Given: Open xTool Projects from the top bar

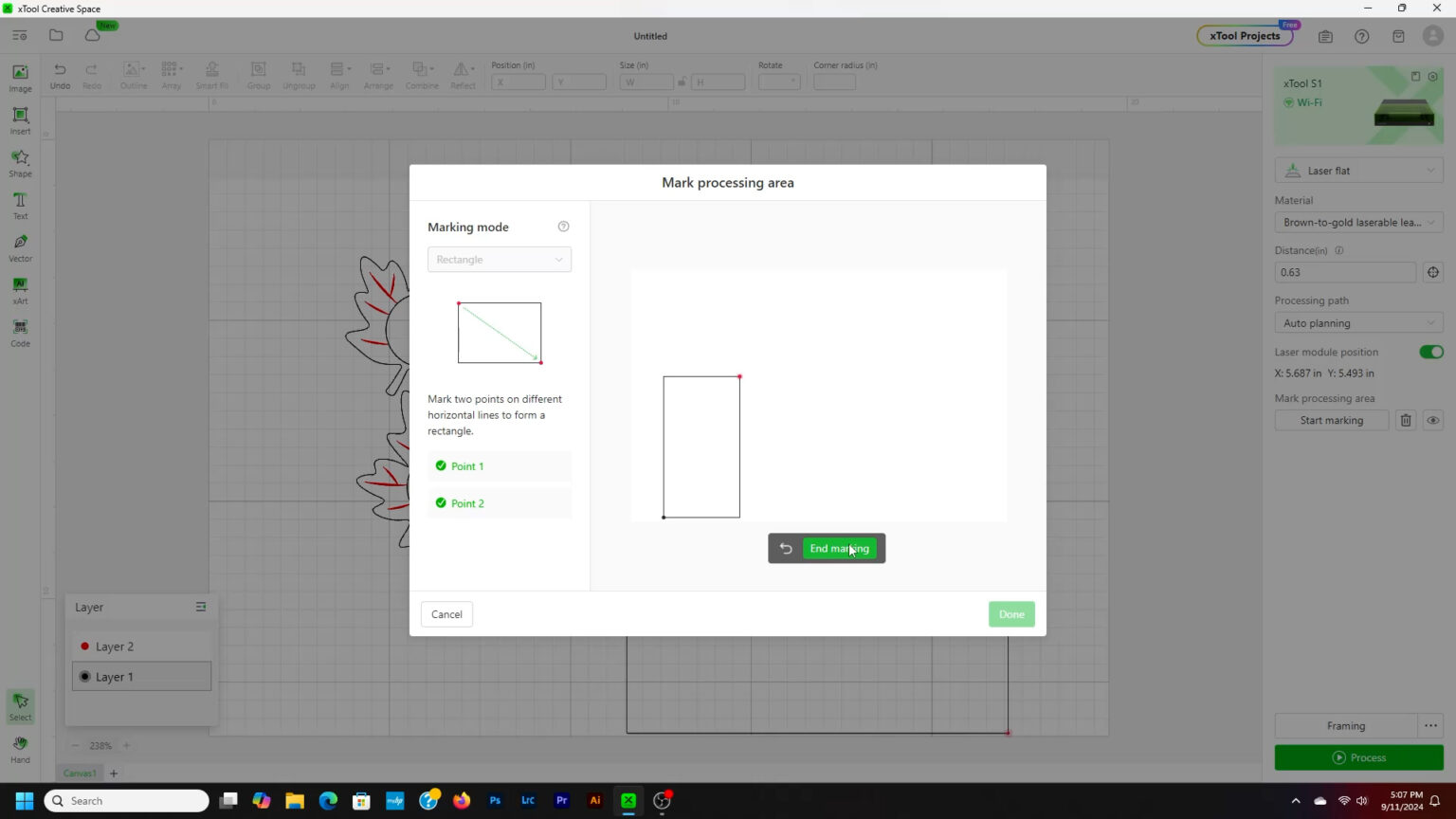Looking at the screenshot, I should (1244, 36).
